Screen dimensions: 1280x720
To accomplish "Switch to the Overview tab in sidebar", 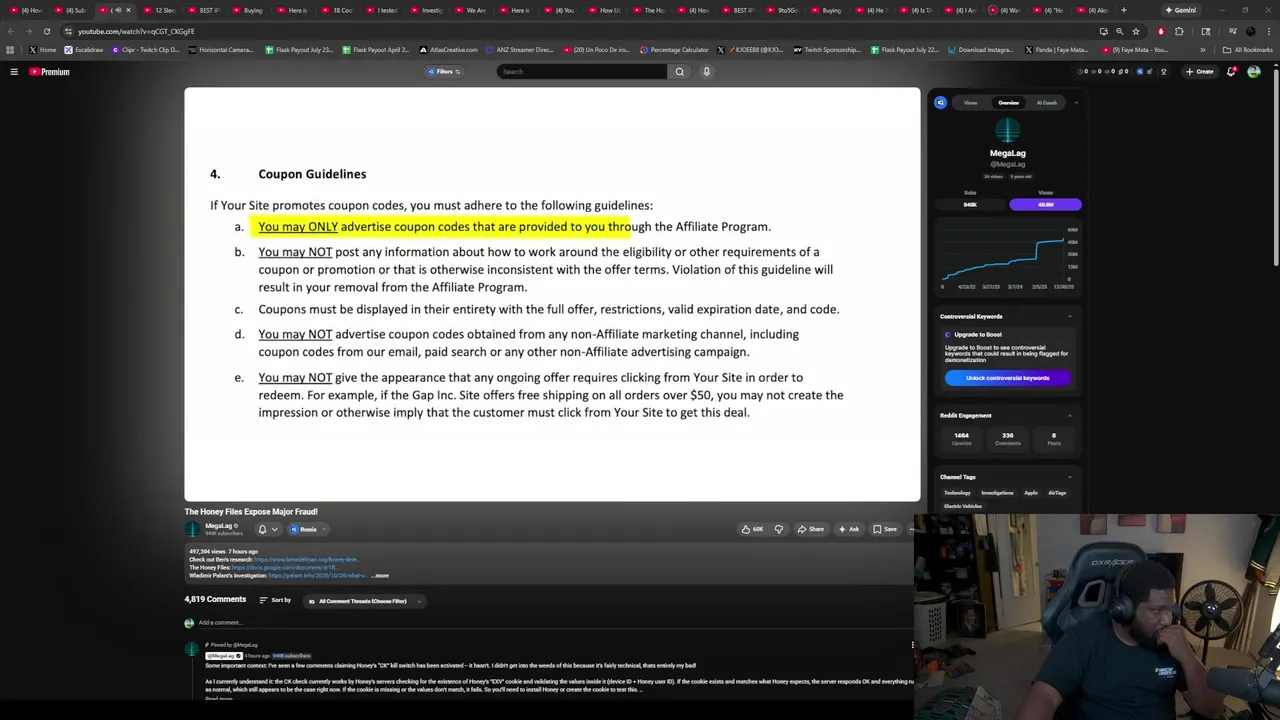I will click(x=1008, y=102).
